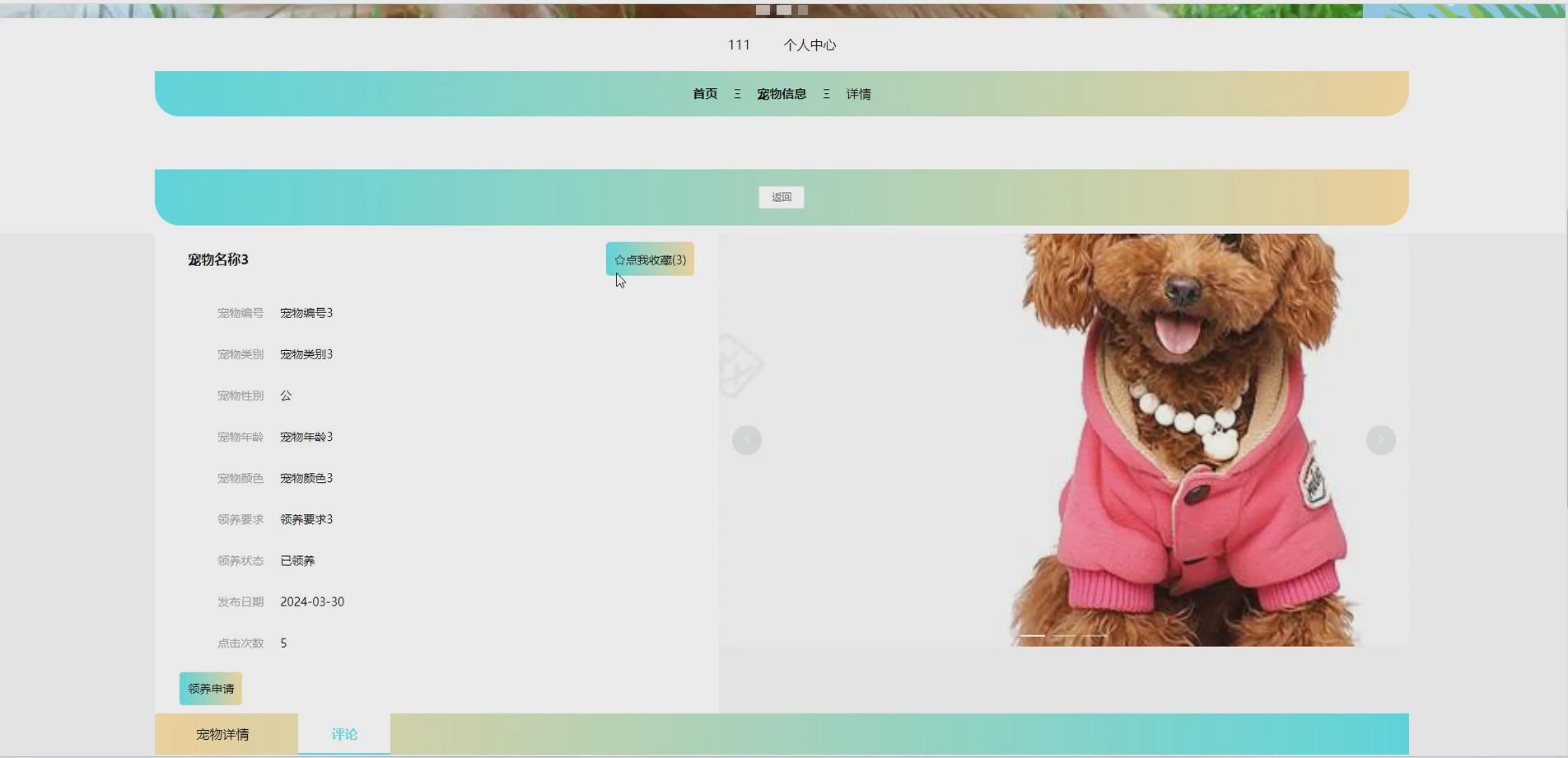Click the middle banner indicator square at top
Screen dimensions: 1568x758
point(782,10)
